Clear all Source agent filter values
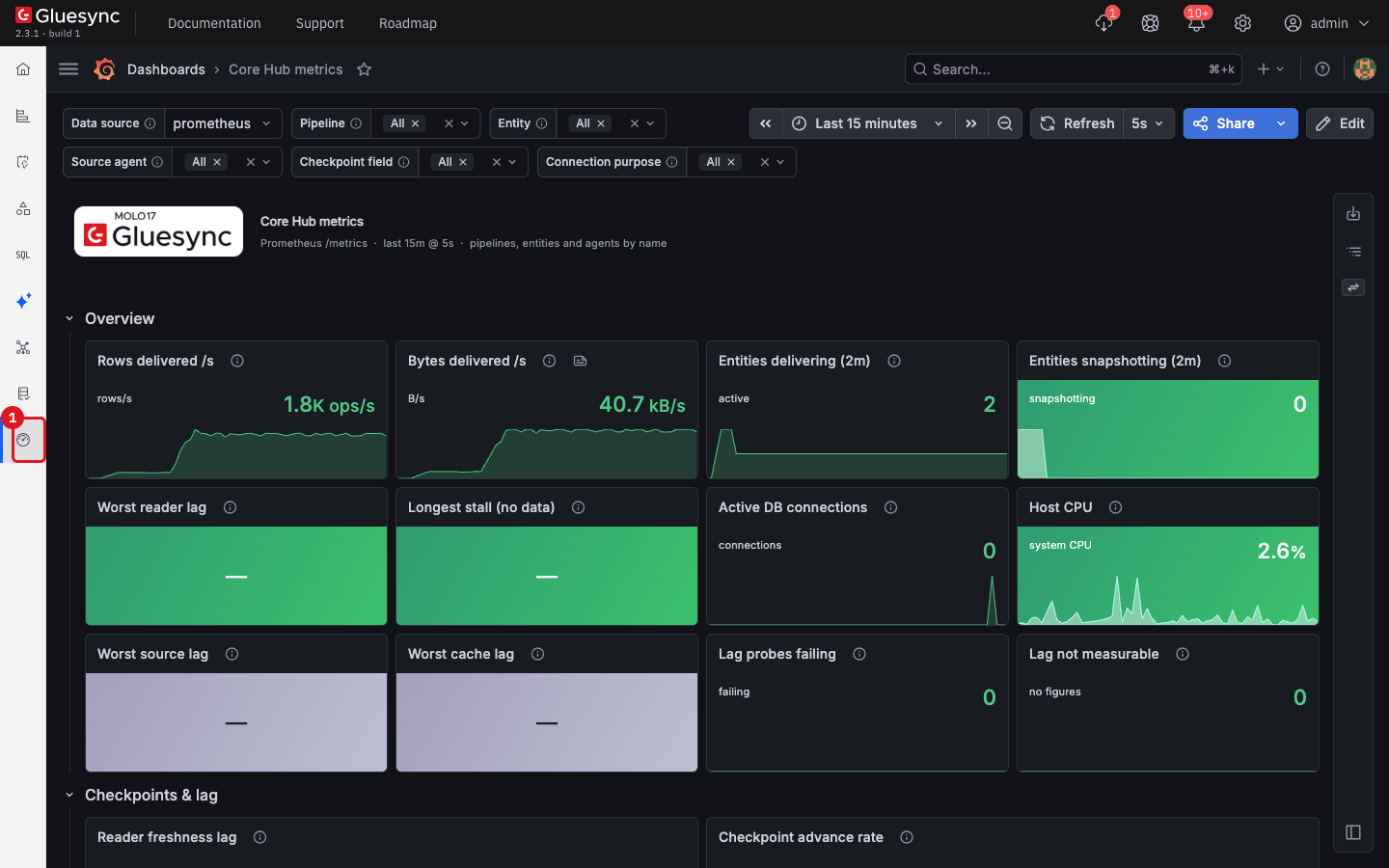Screen dimensions: 1389x868 251,162
